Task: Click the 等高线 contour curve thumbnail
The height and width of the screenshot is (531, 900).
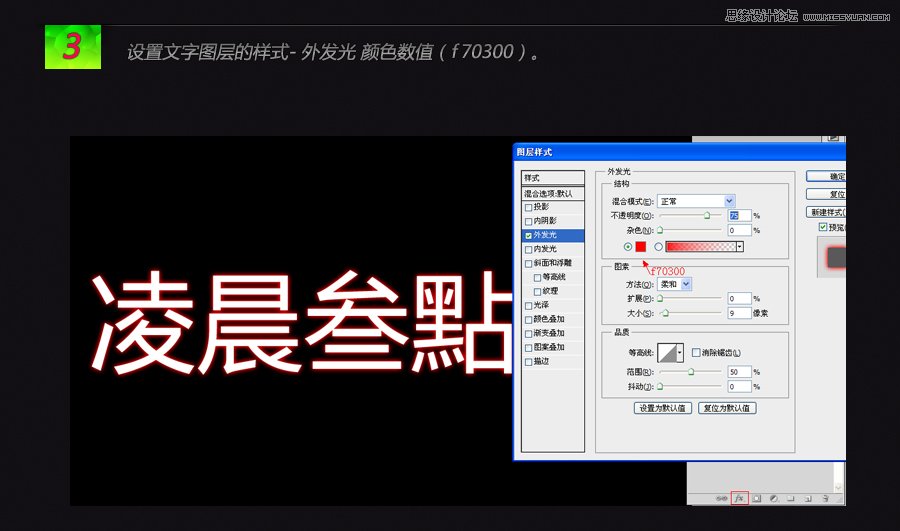Action: pos(667,353)
